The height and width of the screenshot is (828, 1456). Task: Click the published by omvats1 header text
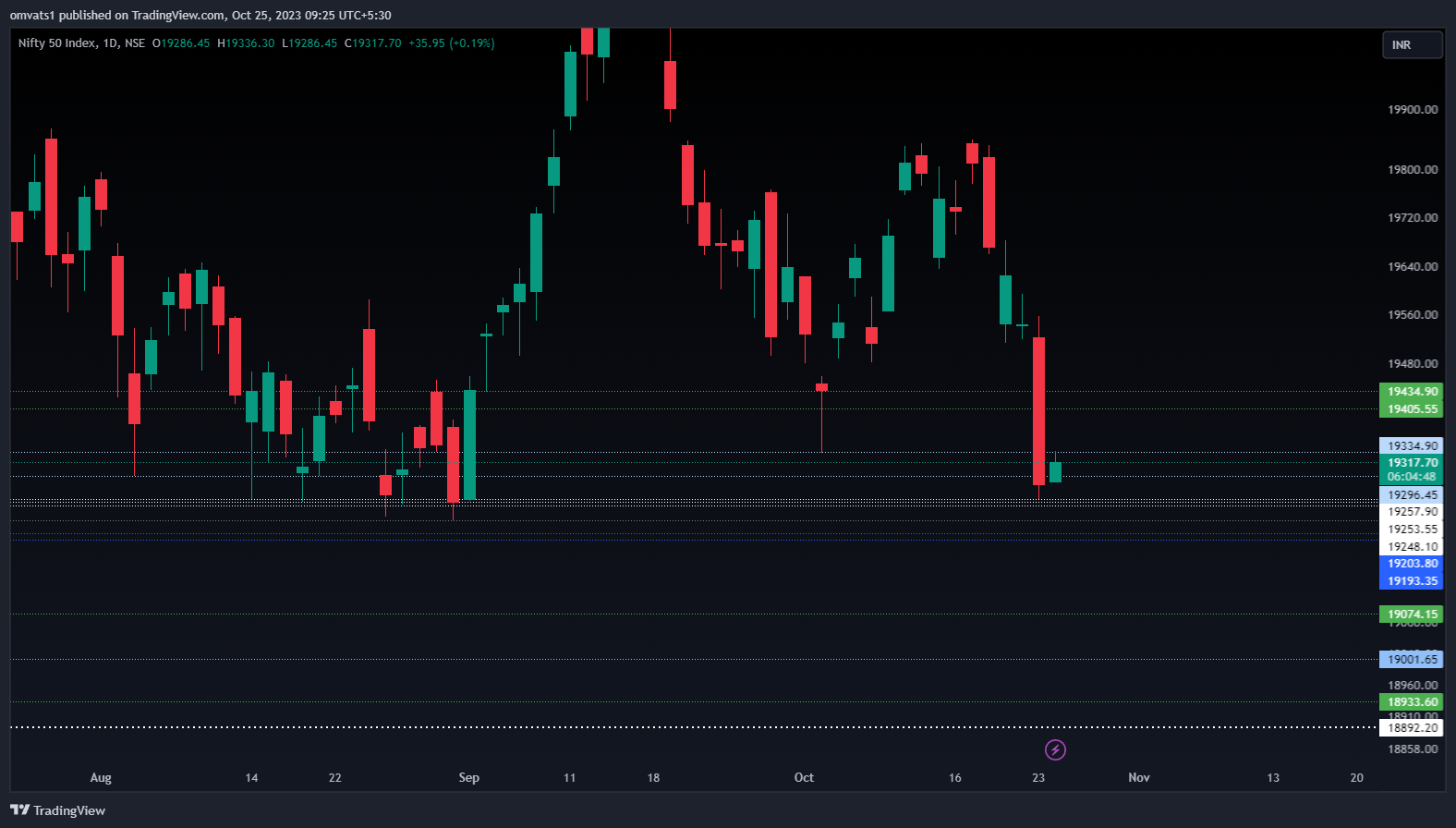(200, 16)
